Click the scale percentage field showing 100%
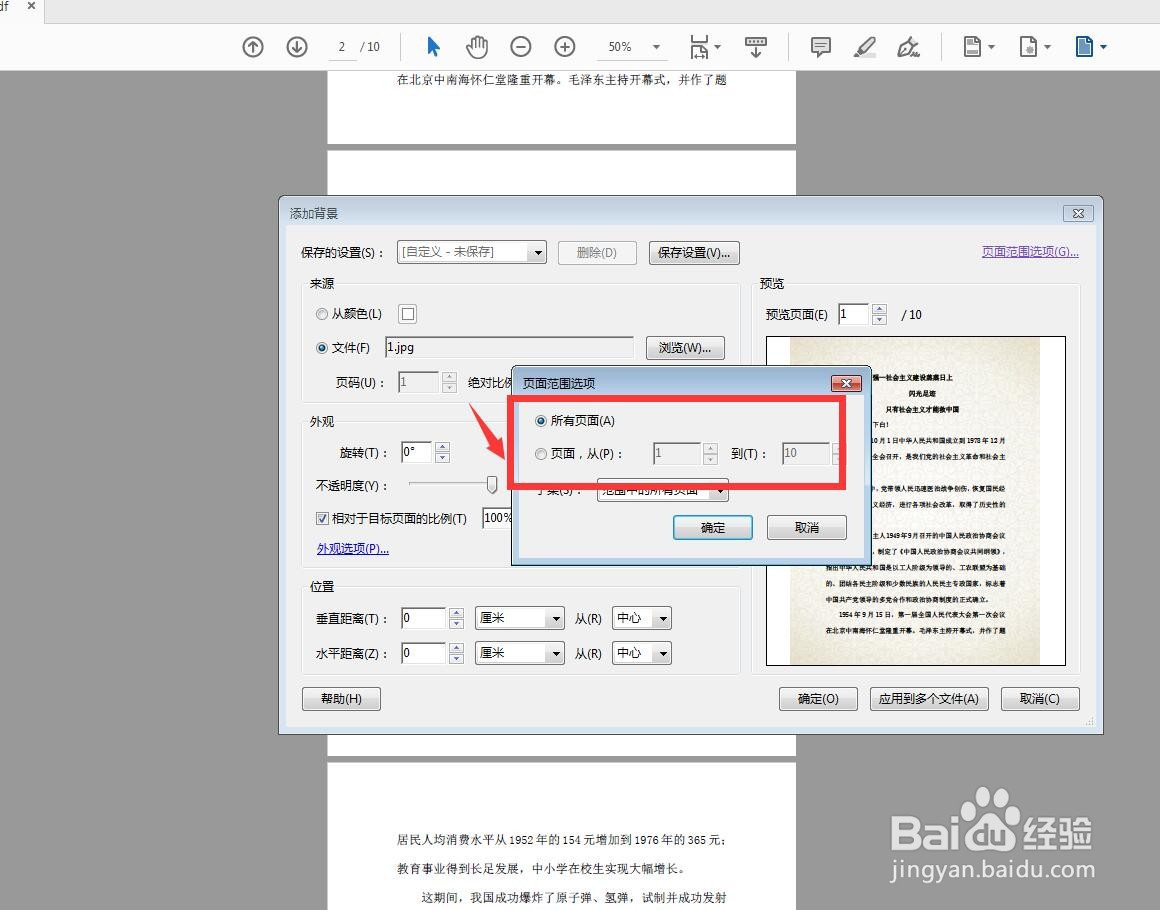The height and width of the screenshot is (910, 1160). pyautogui.click(x=497, y=518)
